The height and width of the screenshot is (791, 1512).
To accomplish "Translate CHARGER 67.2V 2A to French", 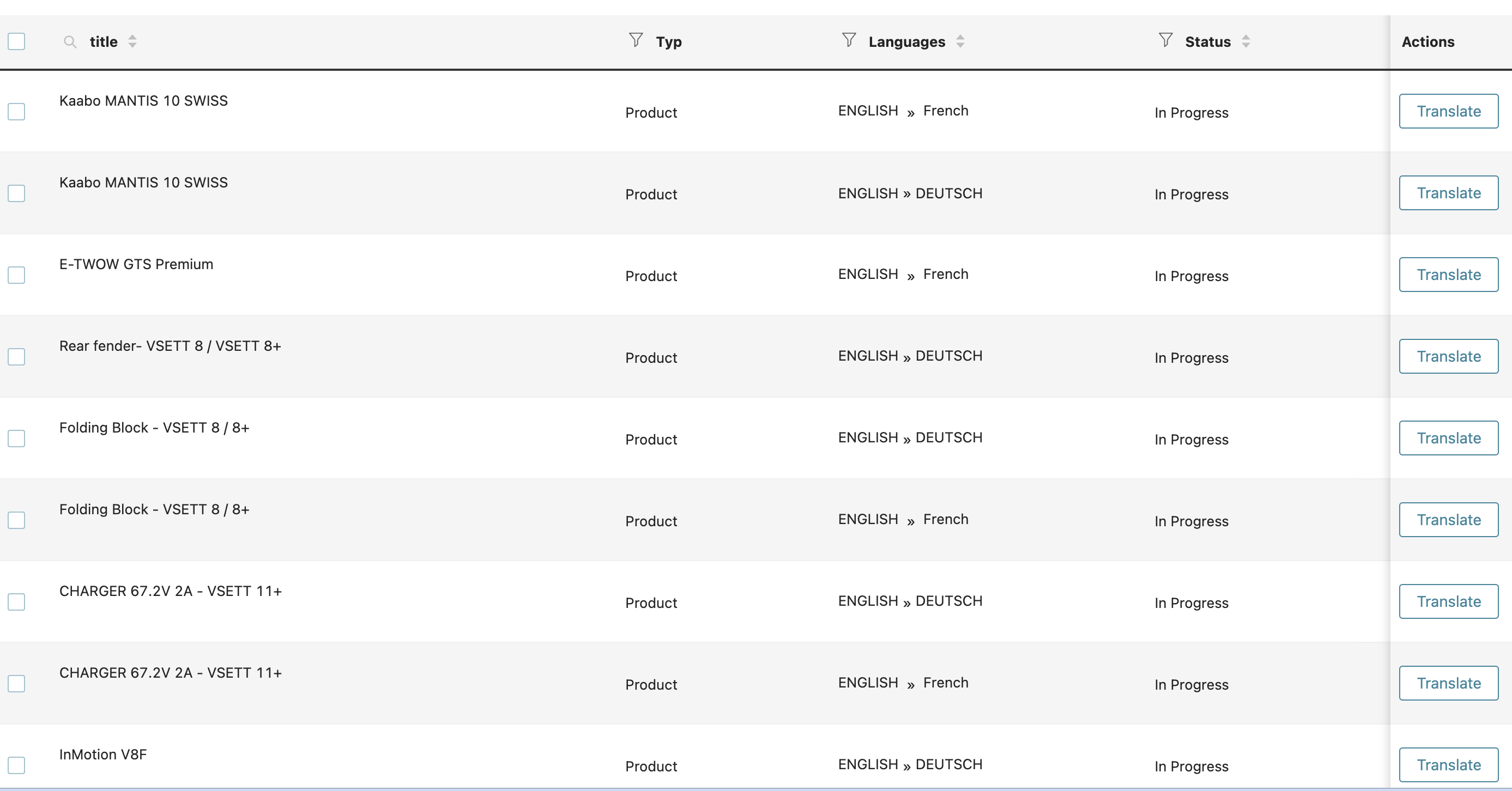I will (1449, 683).
